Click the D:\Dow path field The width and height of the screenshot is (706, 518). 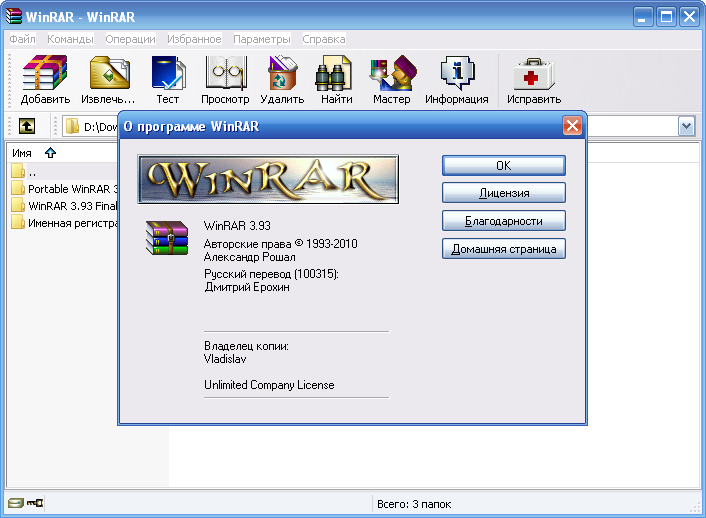pyautogui.click(x=100, y=127)
